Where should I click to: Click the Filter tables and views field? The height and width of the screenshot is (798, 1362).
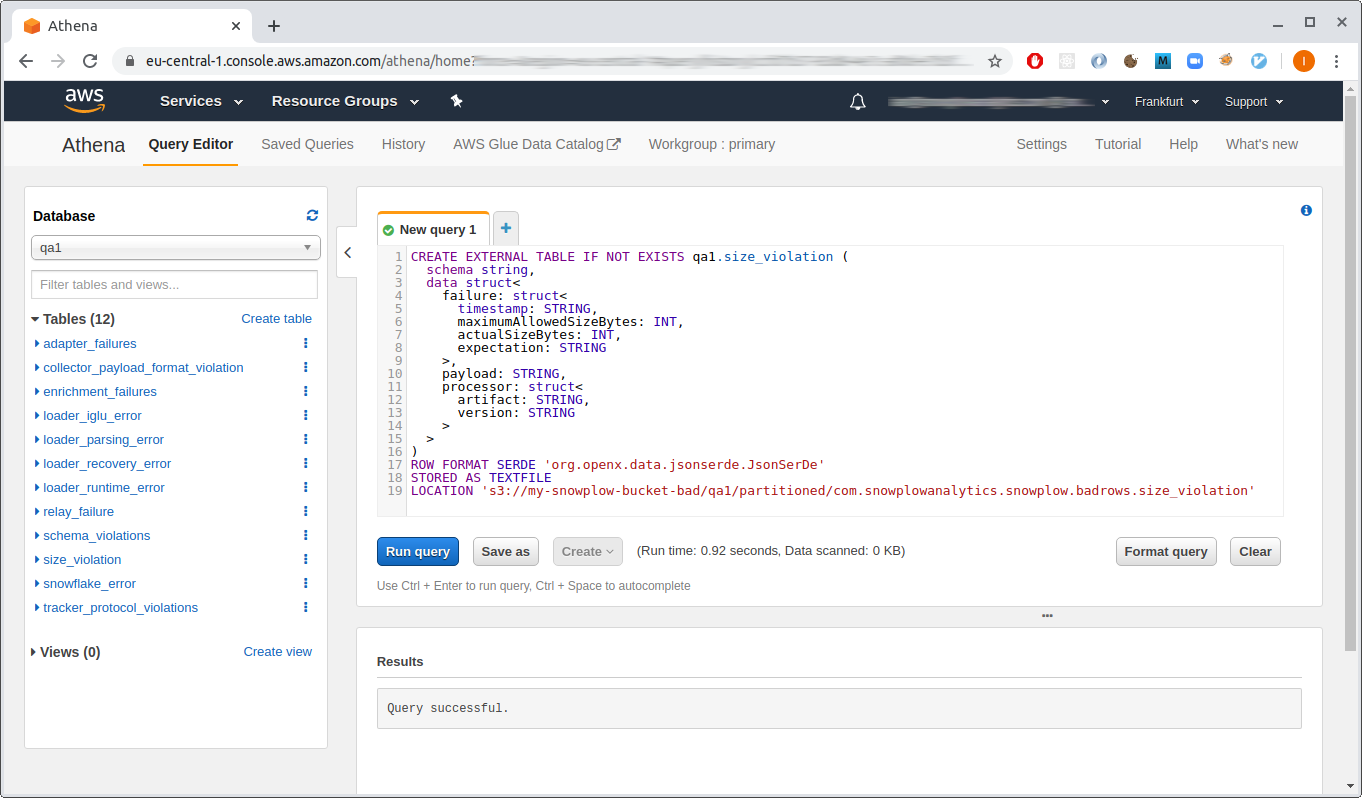coord(175,285)
